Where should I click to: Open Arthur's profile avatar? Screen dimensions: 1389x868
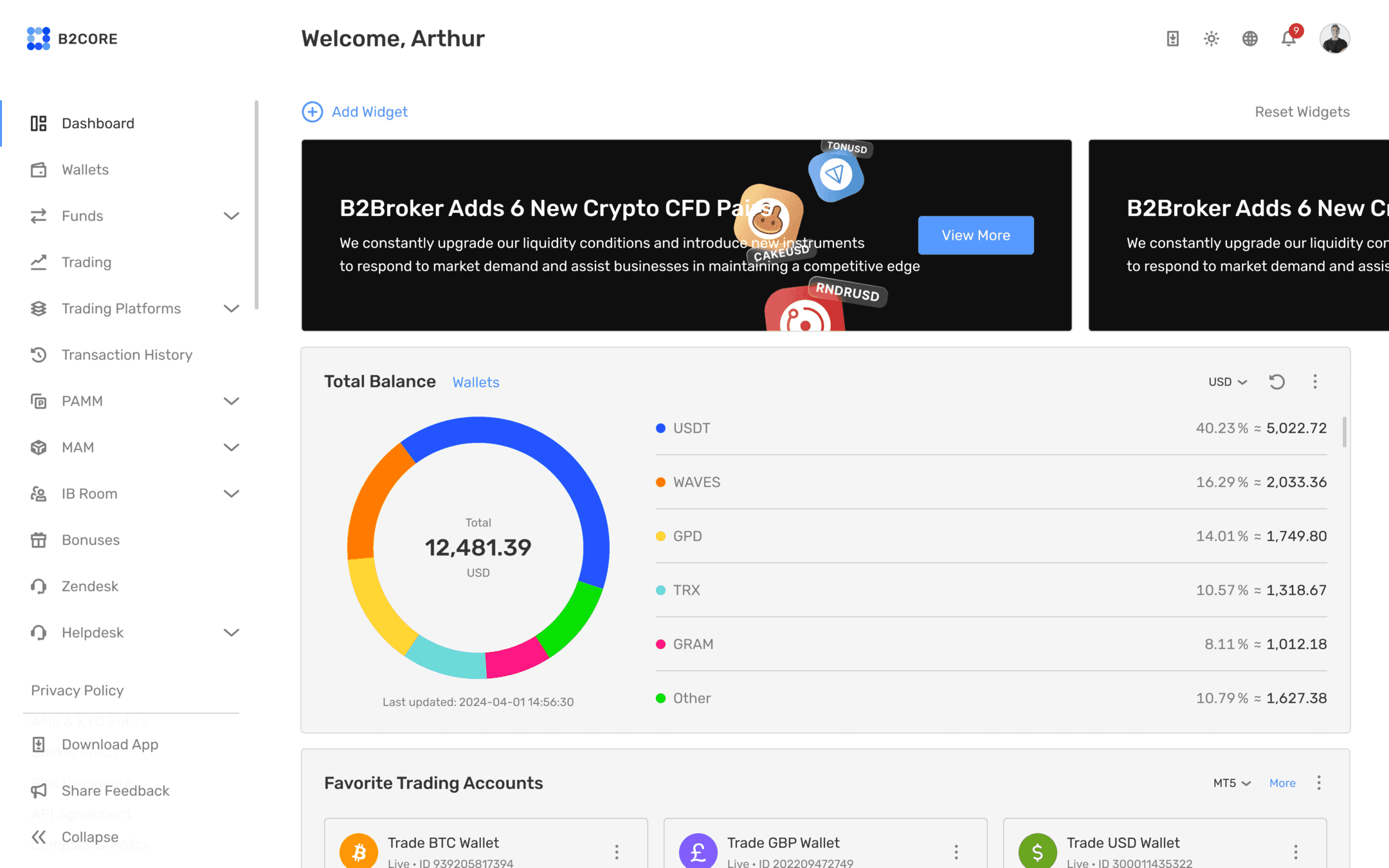pyautogui.click(x=1335, y=39)
